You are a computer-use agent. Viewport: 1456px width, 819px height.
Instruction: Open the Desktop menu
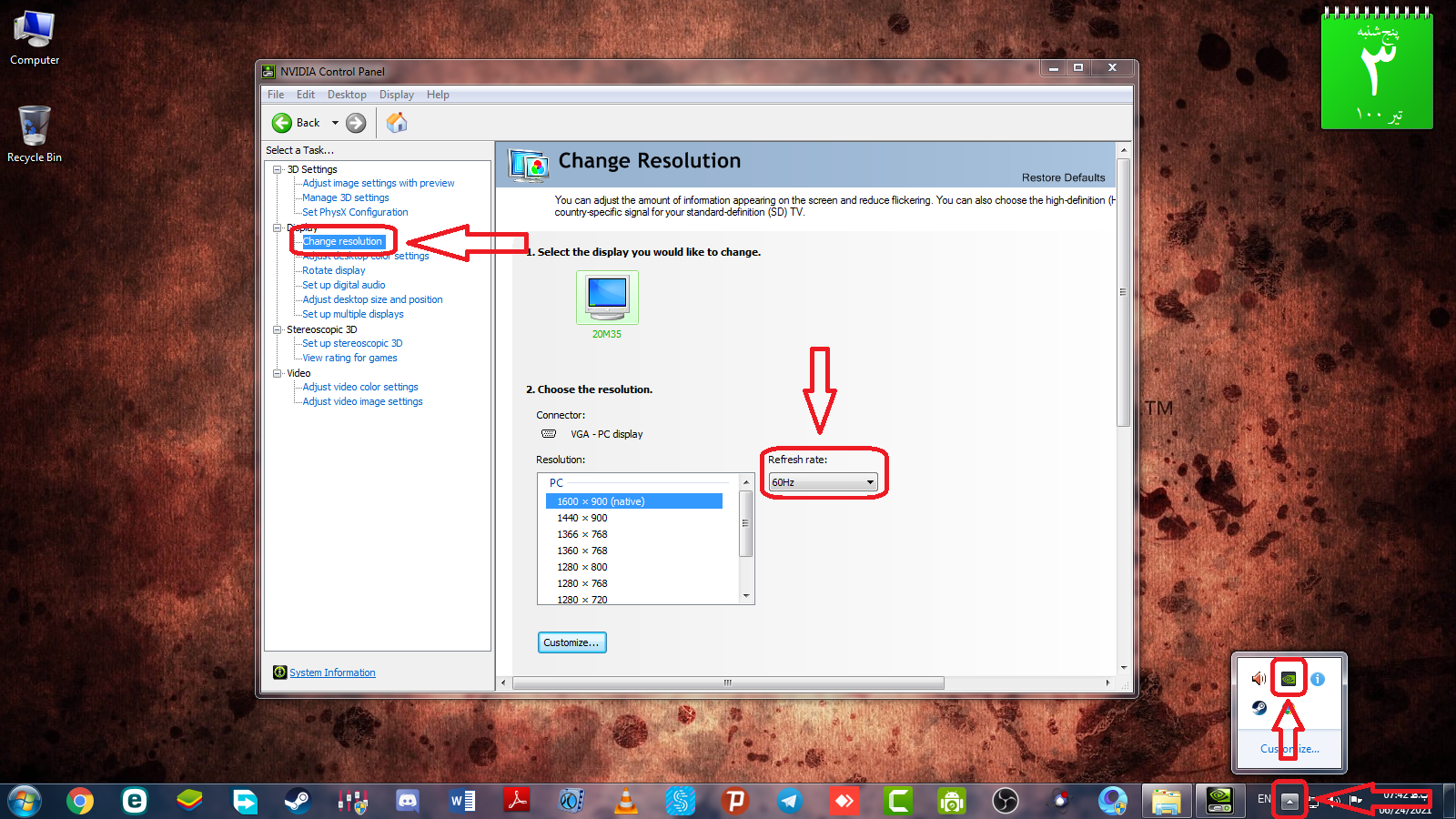(x=347, y=95)
